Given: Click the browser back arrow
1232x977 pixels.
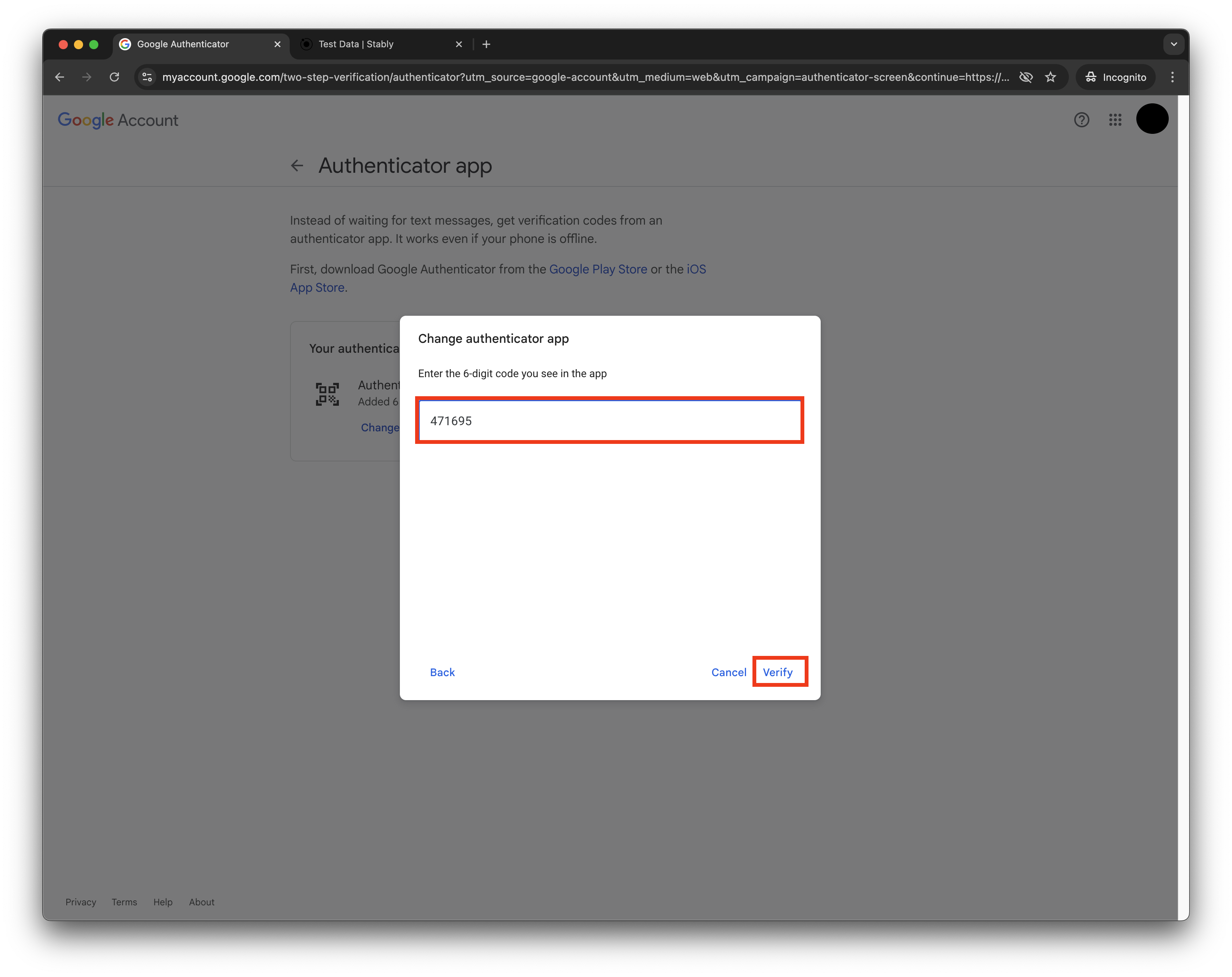Looking at the screenshot, I should tap(59, 77).
